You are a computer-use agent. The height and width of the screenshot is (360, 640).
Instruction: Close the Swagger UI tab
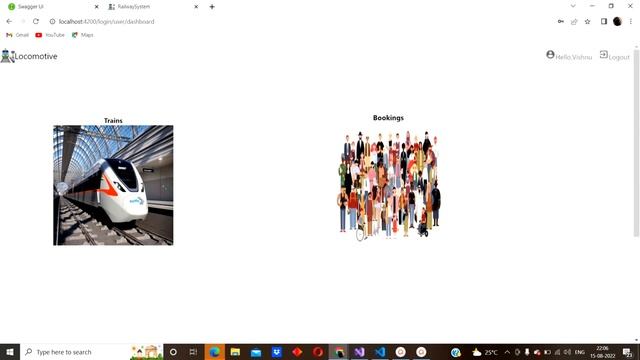(x=96, y=7)
